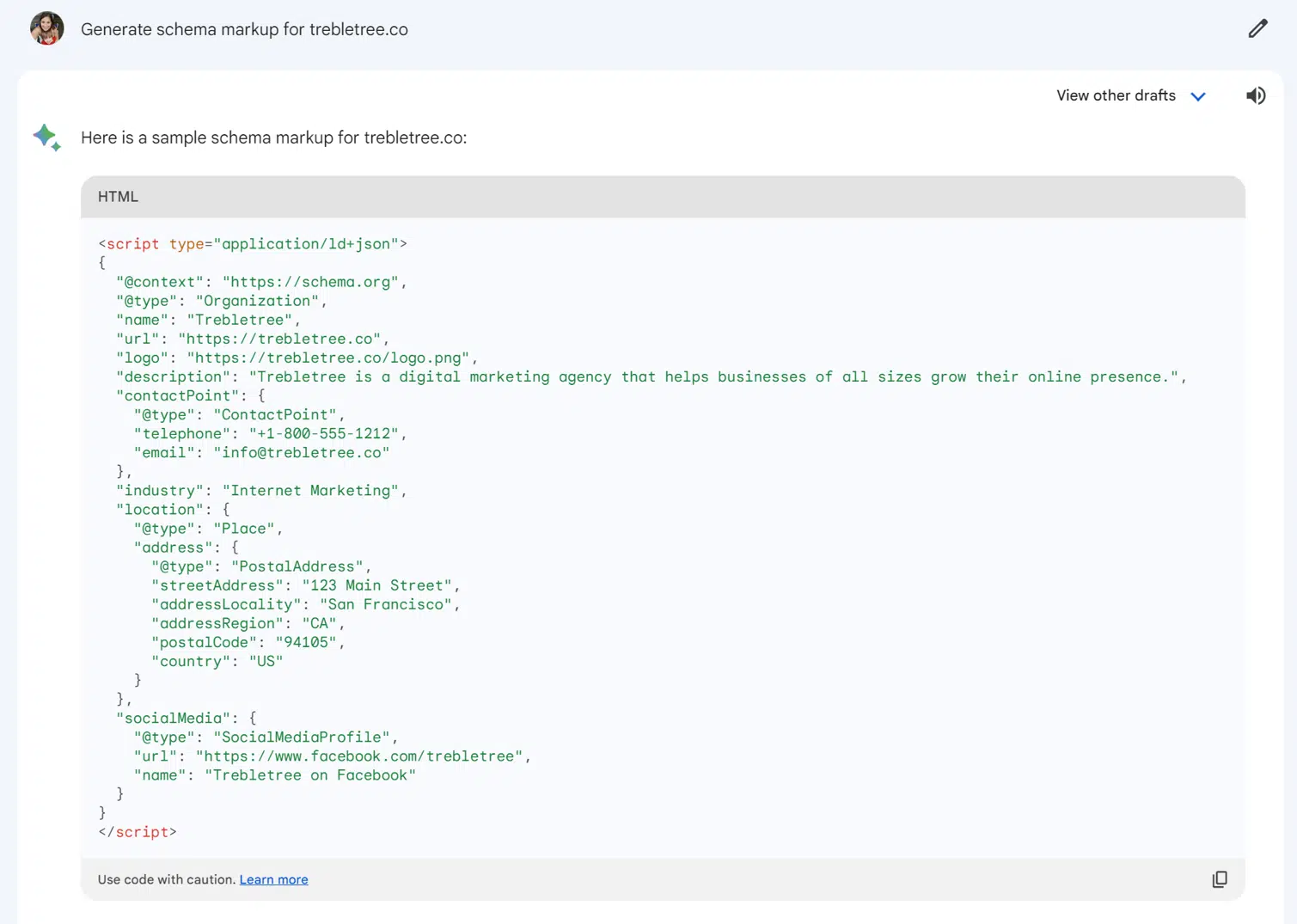This screenshot has width=1297, height=924.
Task: Click the prompt text 'Generate schema markup for trebletree.co'
Action: 244,29
